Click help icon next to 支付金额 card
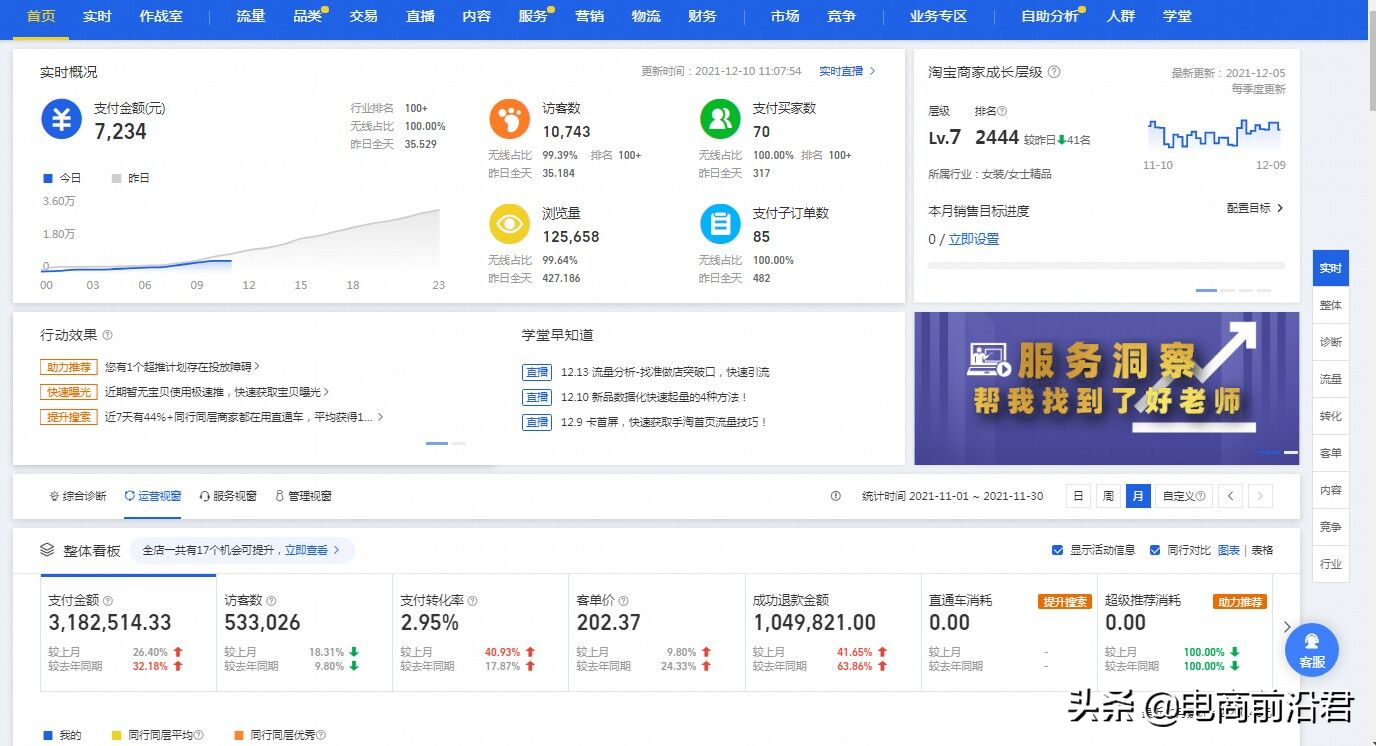This screenshot has width=1376, height=746. click(108, 601)
